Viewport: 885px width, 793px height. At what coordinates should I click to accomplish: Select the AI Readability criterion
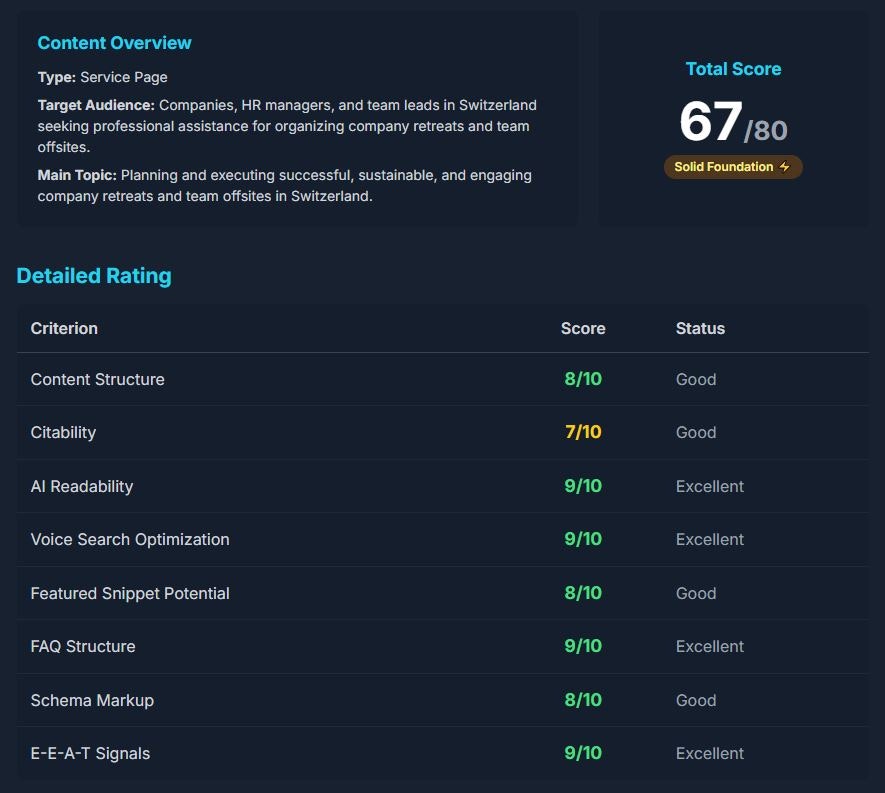[x=82, y=486]
